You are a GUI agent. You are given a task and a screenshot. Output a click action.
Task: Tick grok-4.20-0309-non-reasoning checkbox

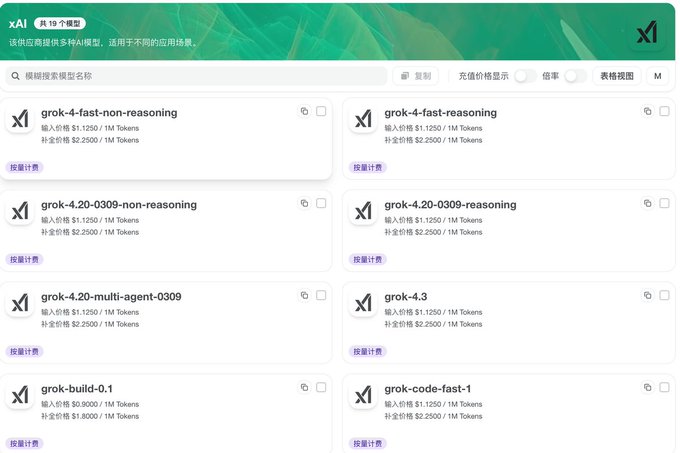pyautogui.click(x=321, y=203)
